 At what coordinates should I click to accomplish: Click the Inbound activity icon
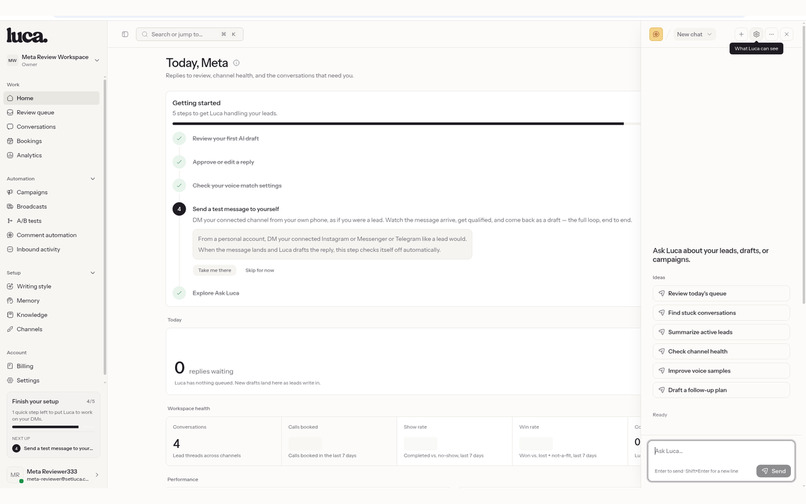[x=10, y=249]
